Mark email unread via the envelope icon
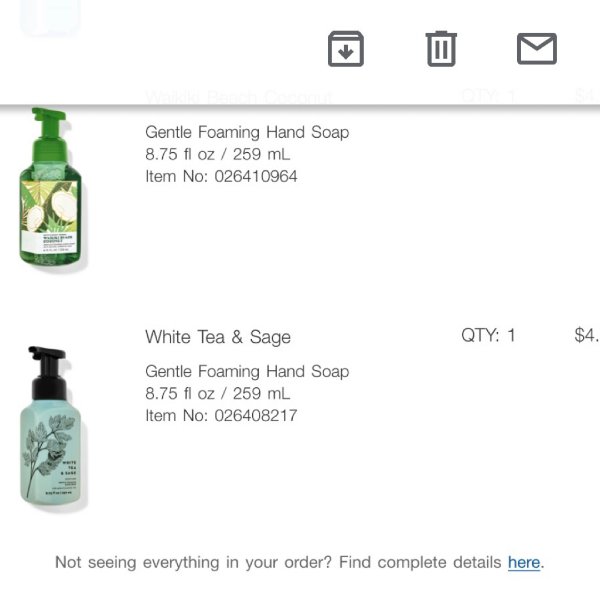Image resolution: width=600 pixels, height=600 pixels. pos(537,49)
